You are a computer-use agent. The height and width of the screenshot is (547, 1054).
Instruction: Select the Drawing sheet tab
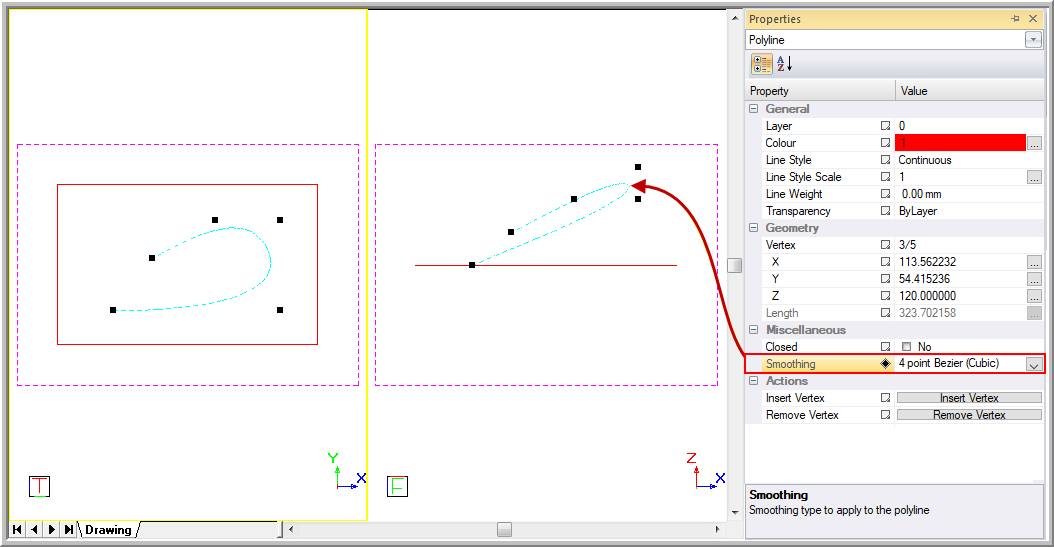click(x=108, y=529)
